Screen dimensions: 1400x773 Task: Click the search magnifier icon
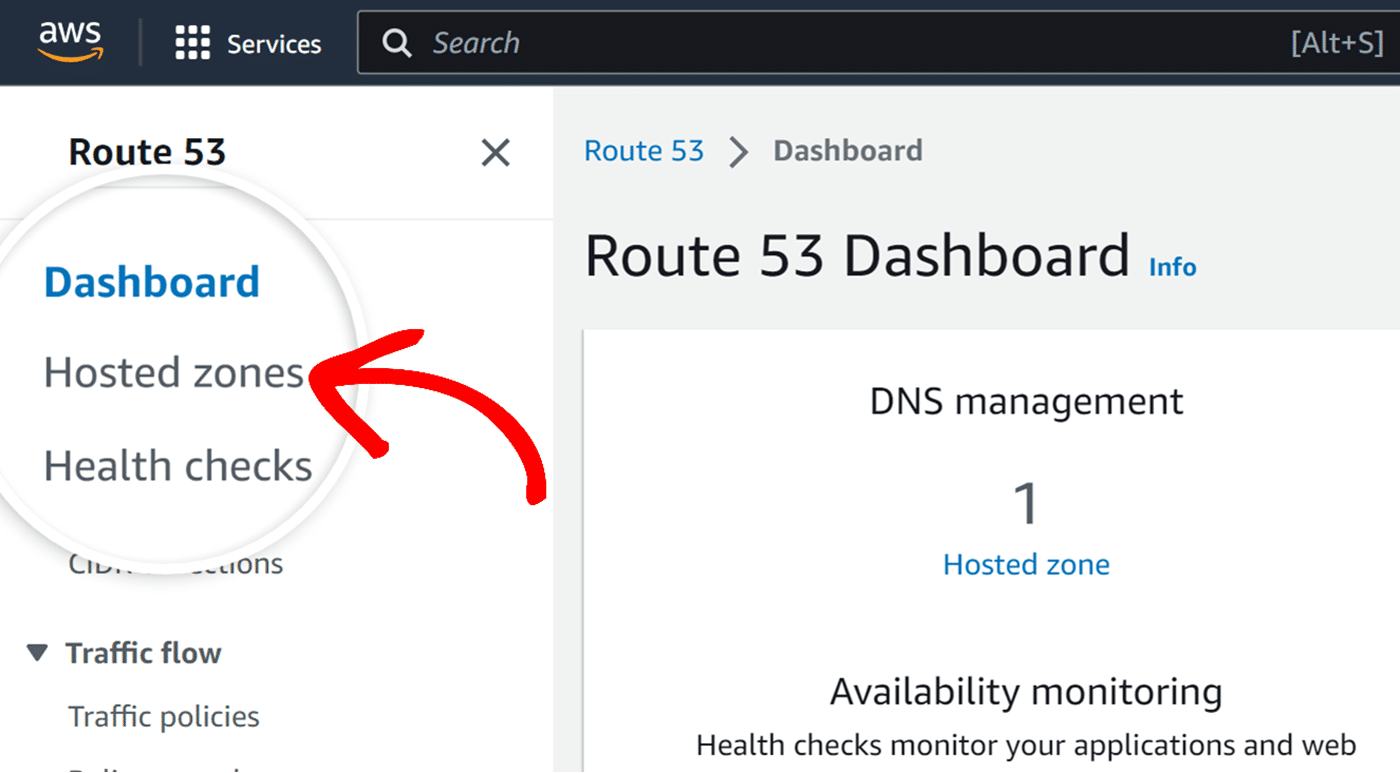(x=397, y=42)
